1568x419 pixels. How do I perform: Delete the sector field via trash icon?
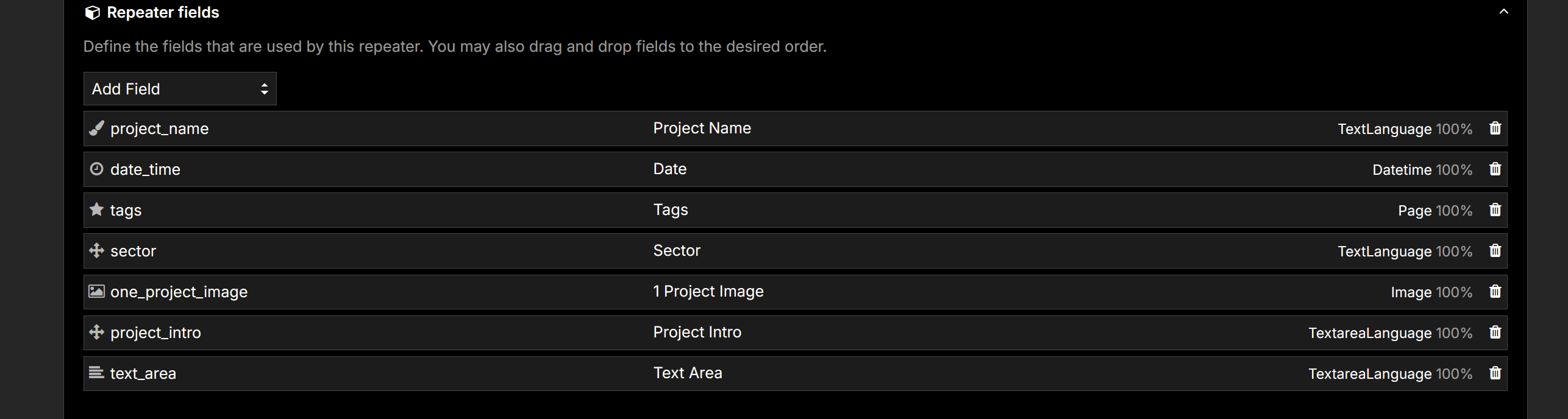click(x=1495, y=251)
